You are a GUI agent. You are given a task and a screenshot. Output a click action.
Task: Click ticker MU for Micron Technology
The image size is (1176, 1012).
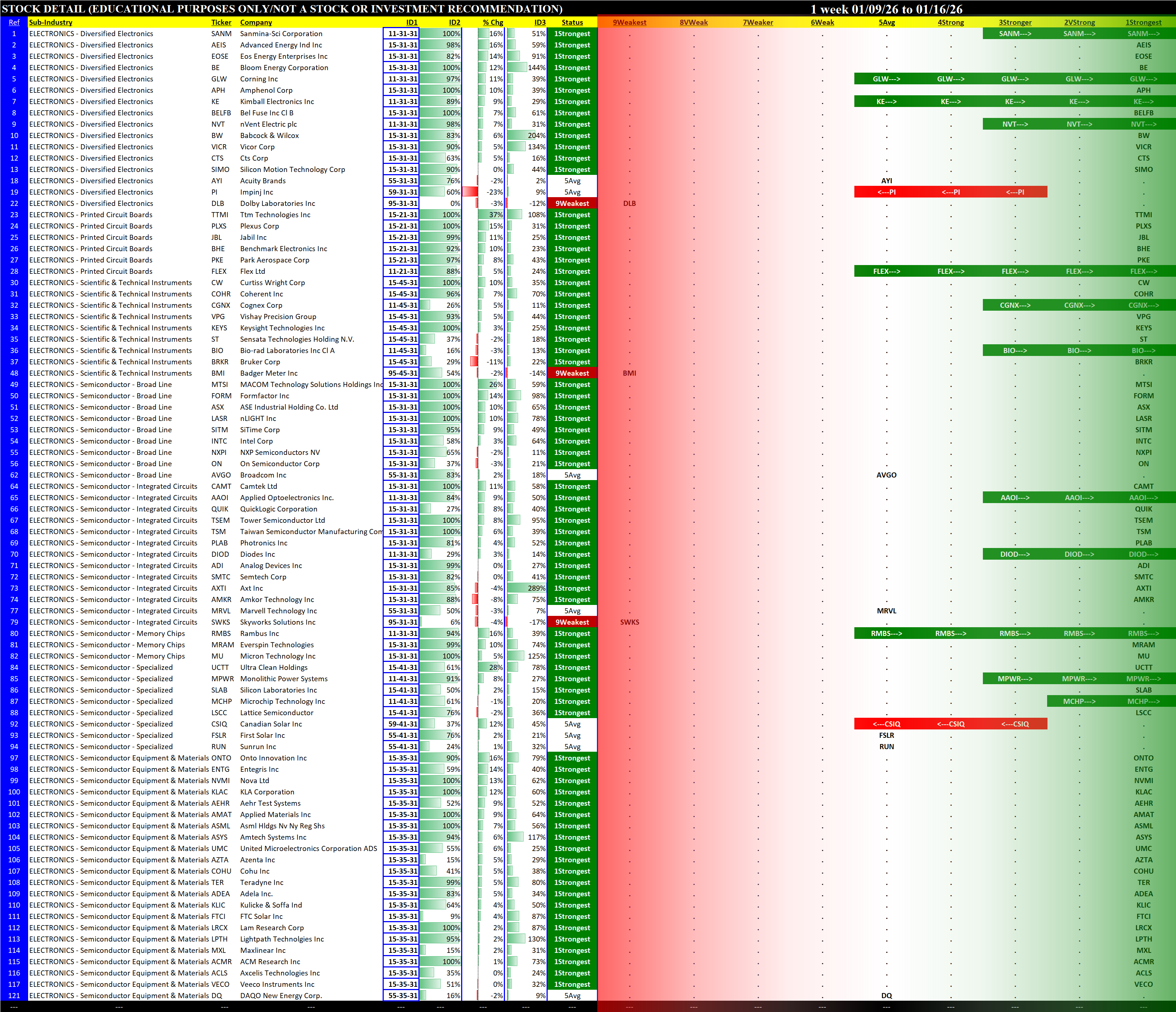pyautogui.click(x=217, y=656)
